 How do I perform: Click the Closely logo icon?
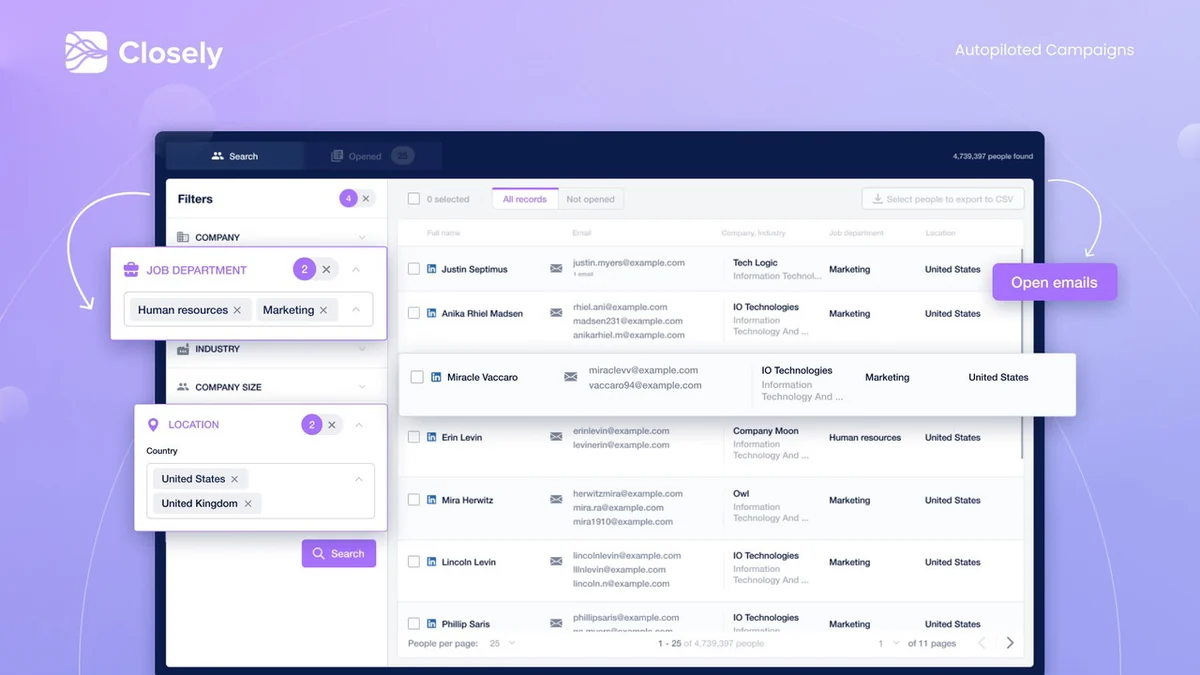click(86, 53)
